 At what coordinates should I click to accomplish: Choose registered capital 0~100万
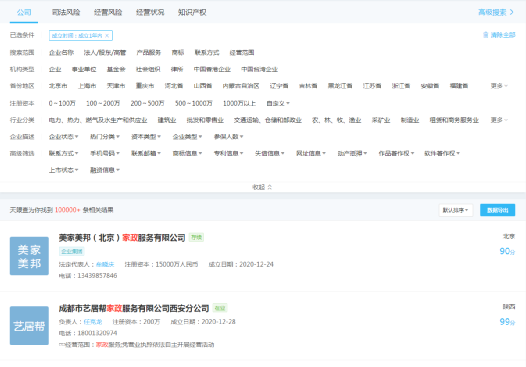click(62, 103)
